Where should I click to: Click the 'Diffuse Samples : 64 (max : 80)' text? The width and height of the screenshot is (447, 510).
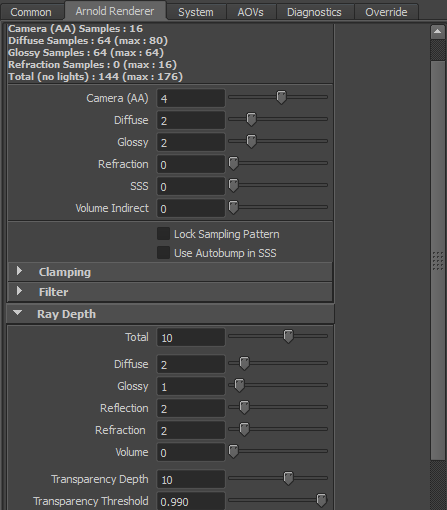tap(88, 41)
